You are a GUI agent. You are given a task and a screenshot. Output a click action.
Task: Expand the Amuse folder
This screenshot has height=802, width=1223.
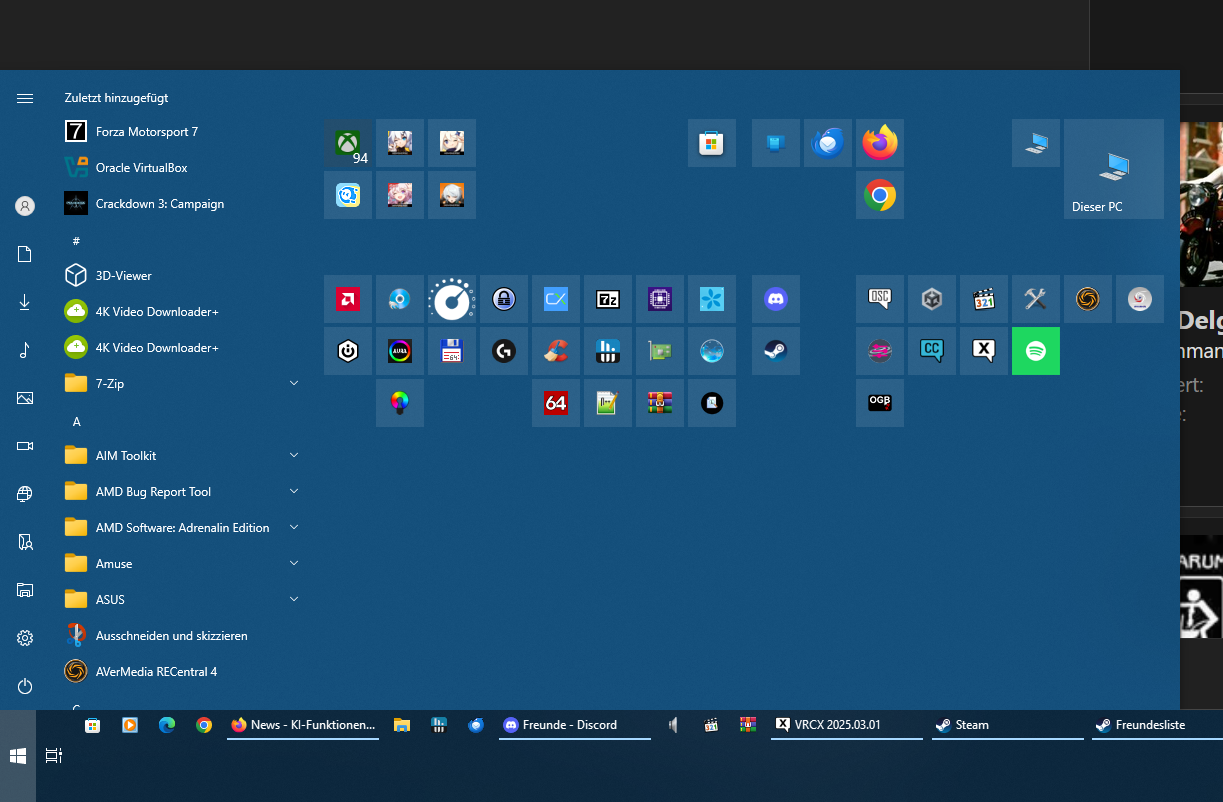click(182, 563)
